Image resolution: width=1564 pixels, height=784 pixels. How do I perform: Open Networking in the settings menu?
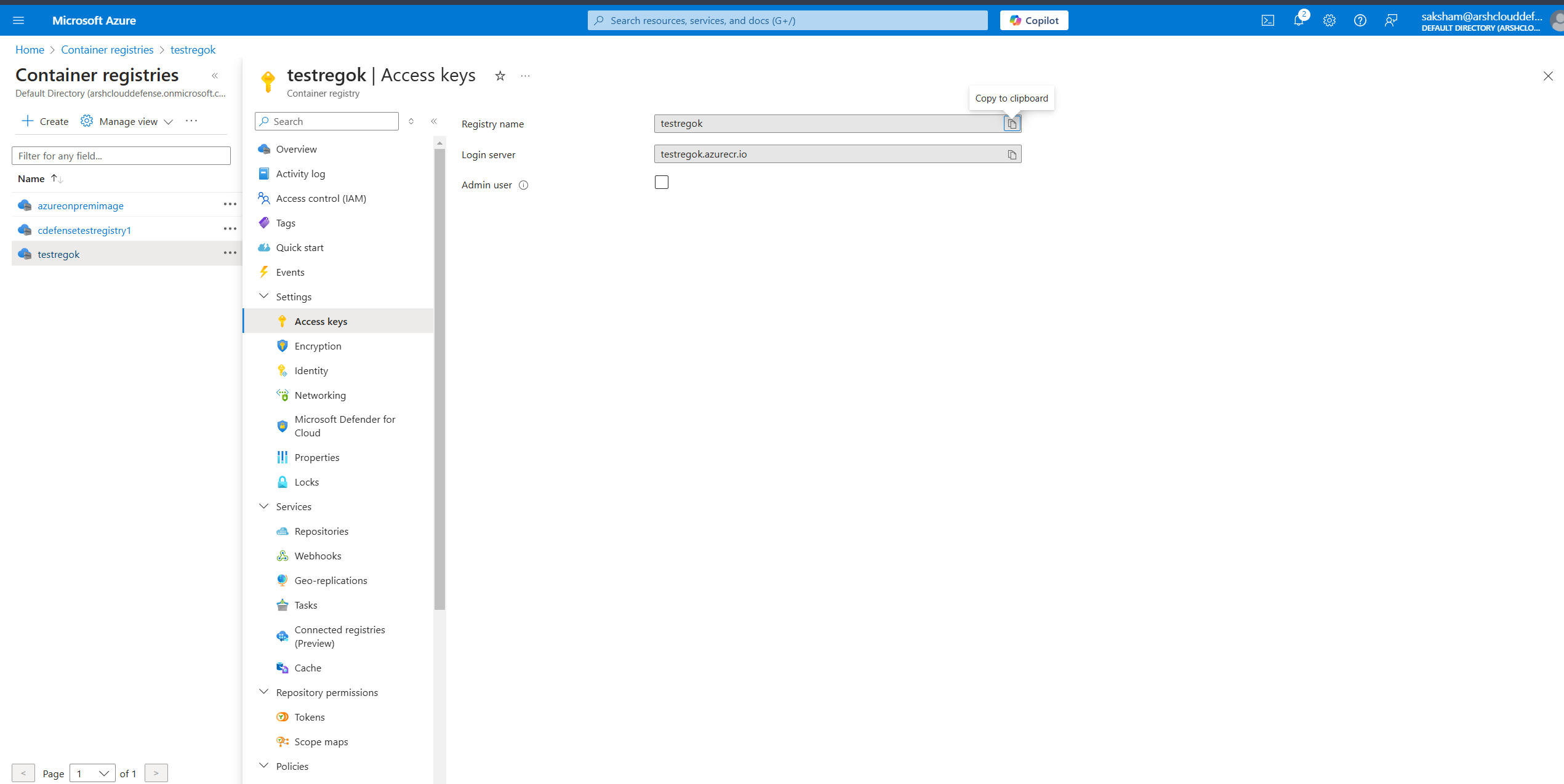(x=320, y=395)
